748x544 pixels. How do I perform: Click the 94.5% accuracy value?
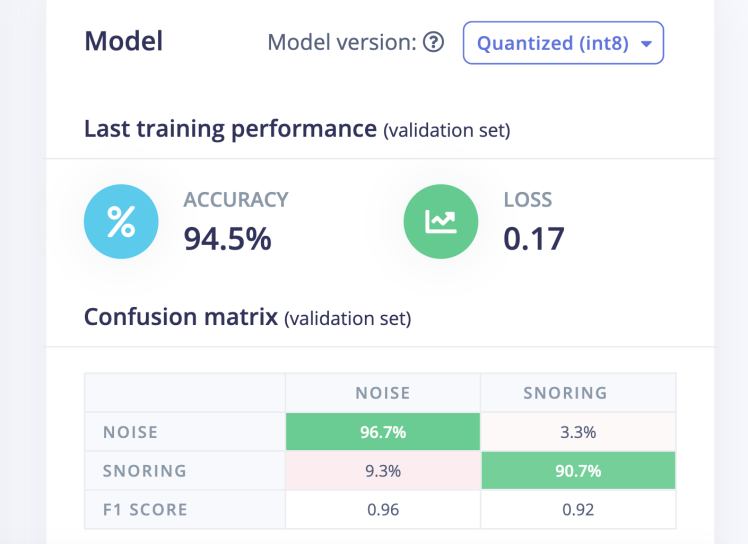[x=227, y=239]
